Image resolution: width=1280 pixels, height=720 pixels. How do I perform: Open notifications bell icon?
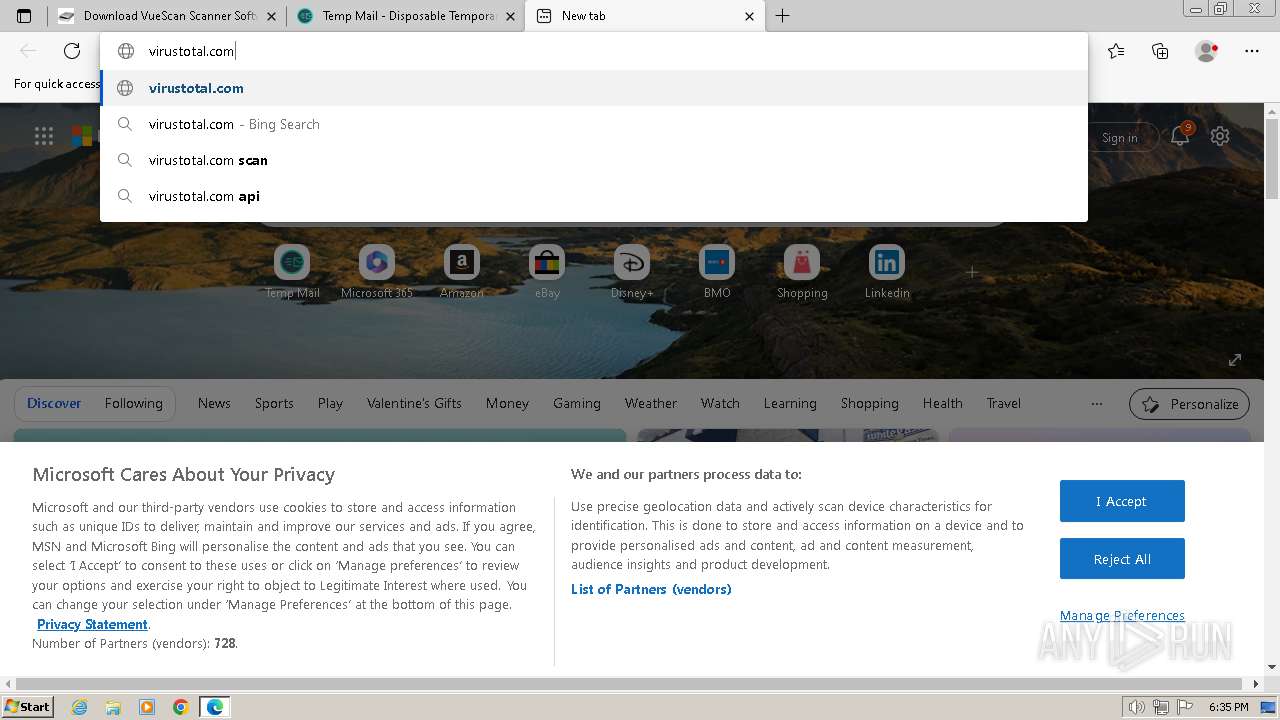[1180, 137]
